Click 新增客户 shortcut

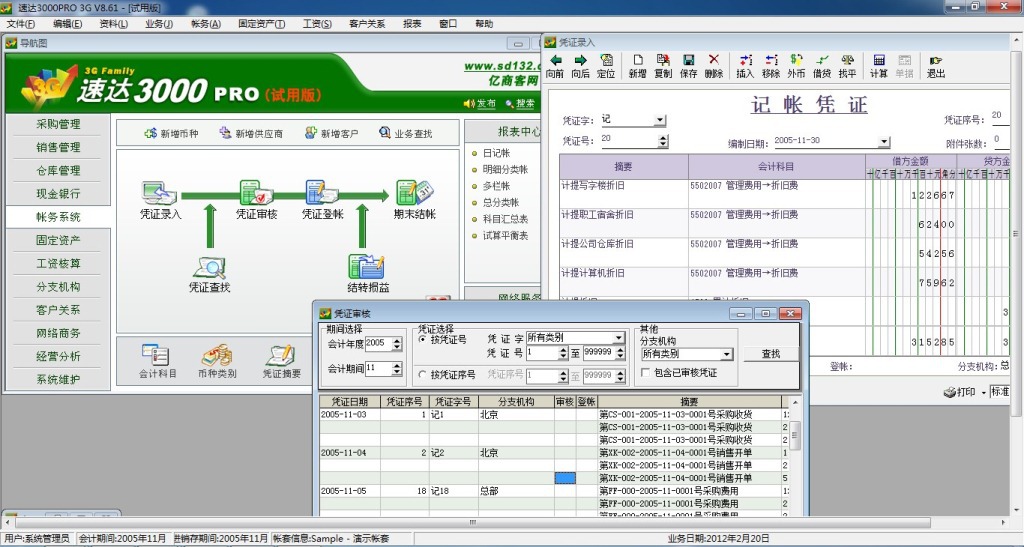[x=332, y=133]
